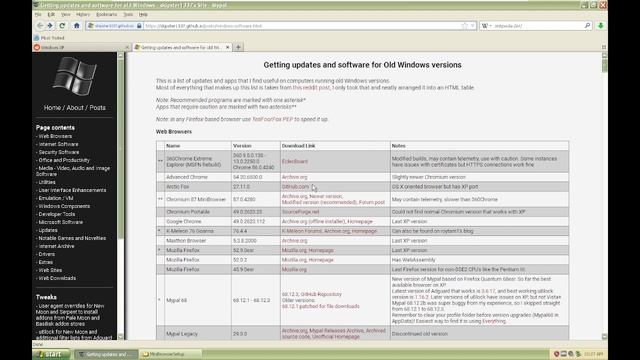Jump to User Interface Enhancements section

pyautogui.click(x=72, y=190)
